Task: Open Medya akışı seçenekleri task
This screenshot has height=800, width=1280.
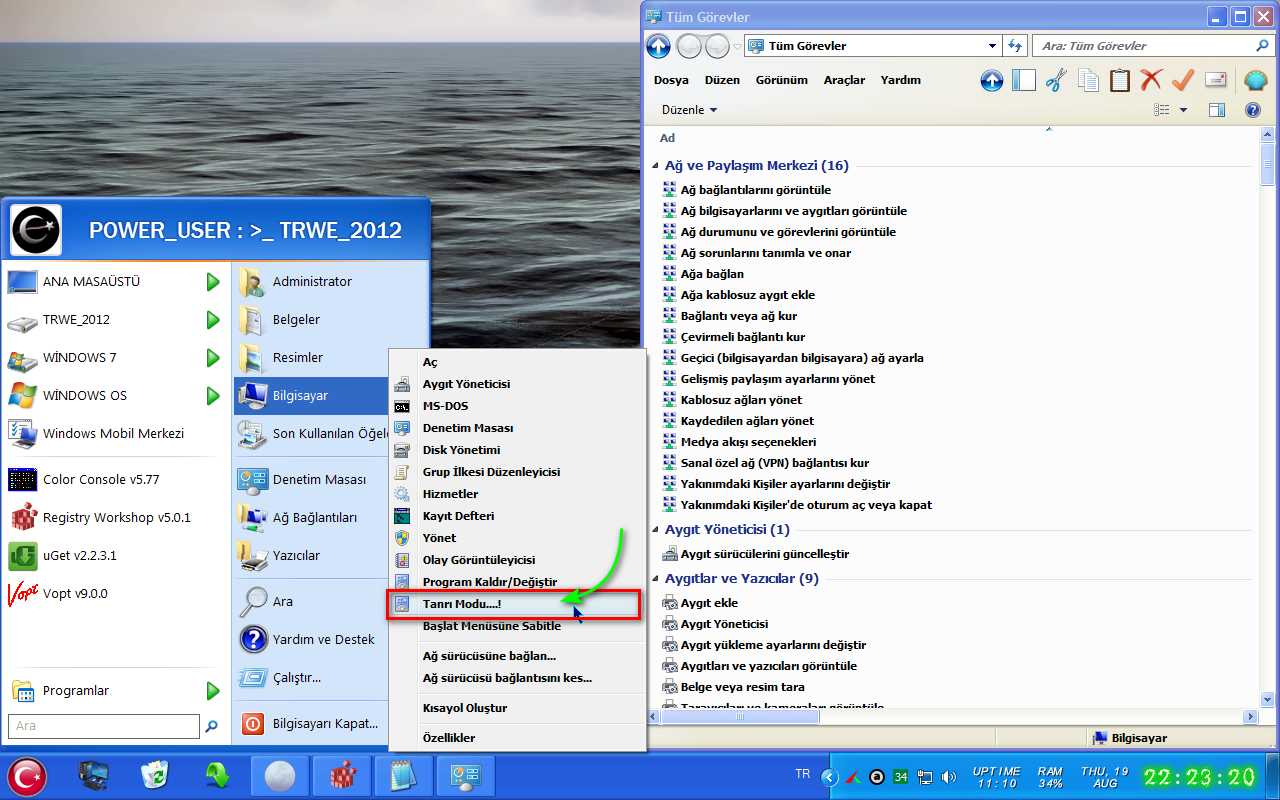Action: (748, 442)
